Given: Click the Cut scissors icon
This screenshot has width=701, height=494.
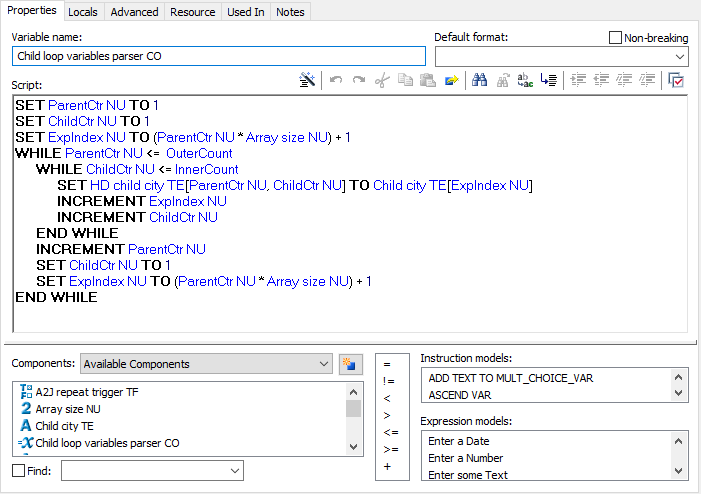Looking at the screenshot, I should coord(382,80).
